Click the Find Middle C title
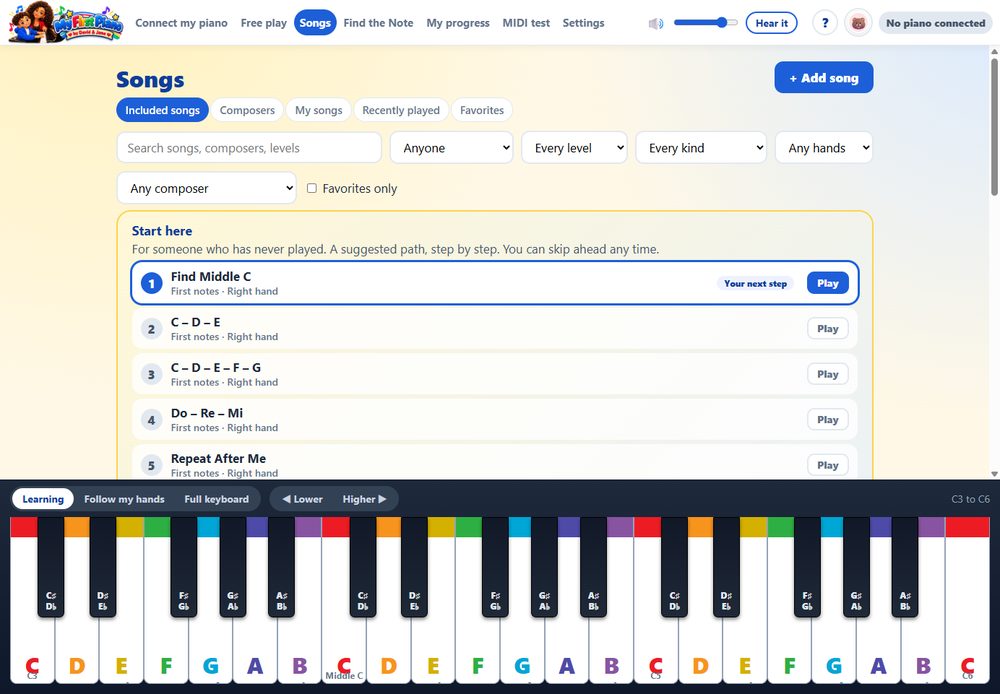Image resolution: width=1000 pixels, height=694 pixels. [x=210, y=276]
